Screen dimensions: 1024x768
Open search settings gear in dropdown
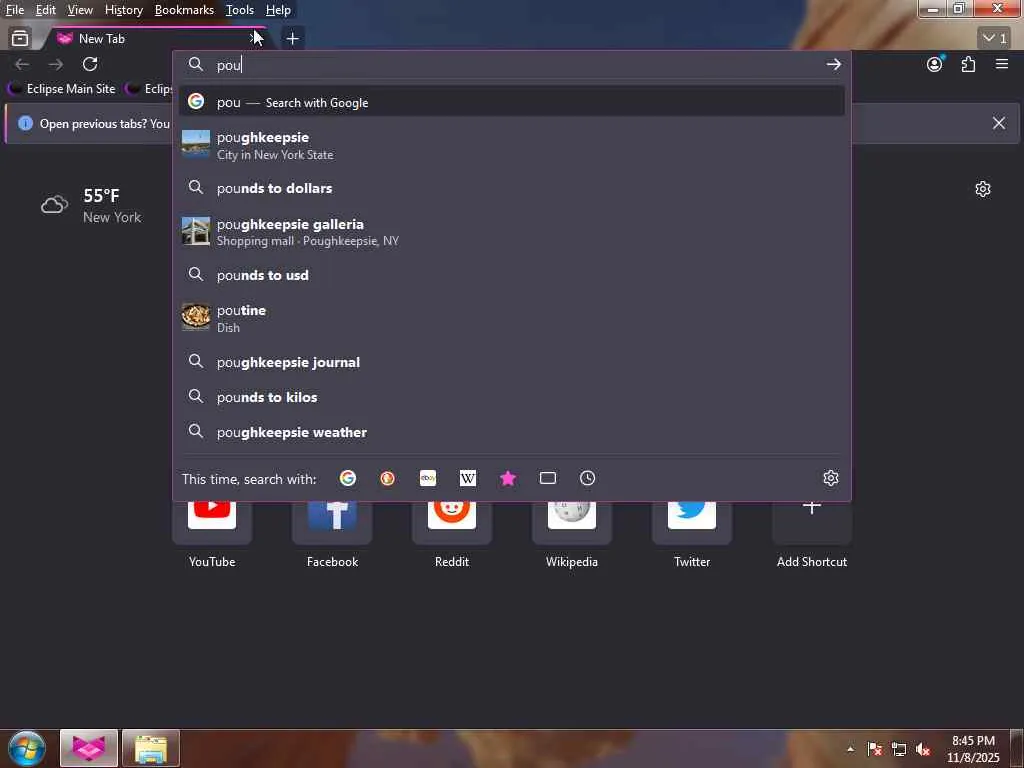(x=830, y=478)
